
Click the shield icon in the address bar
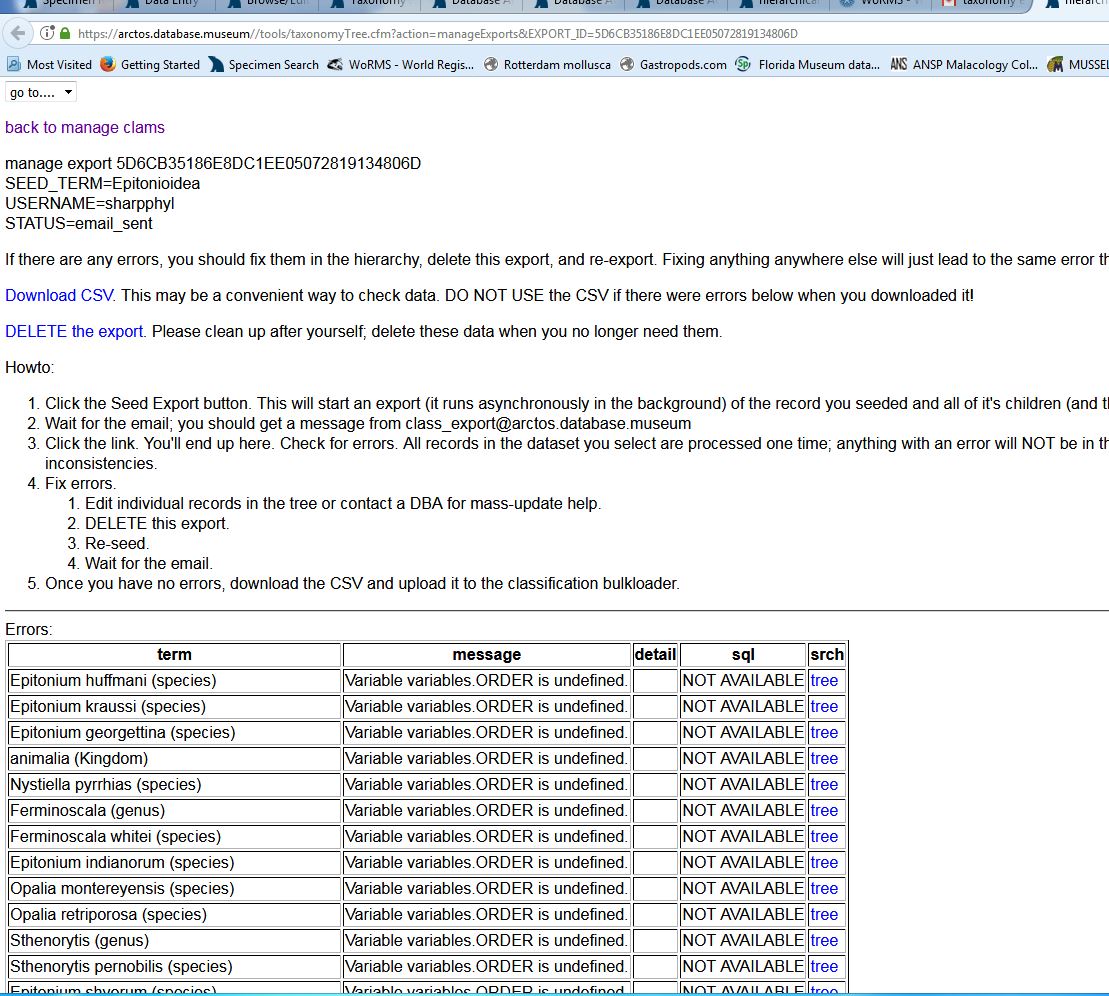tap(46, 31)
